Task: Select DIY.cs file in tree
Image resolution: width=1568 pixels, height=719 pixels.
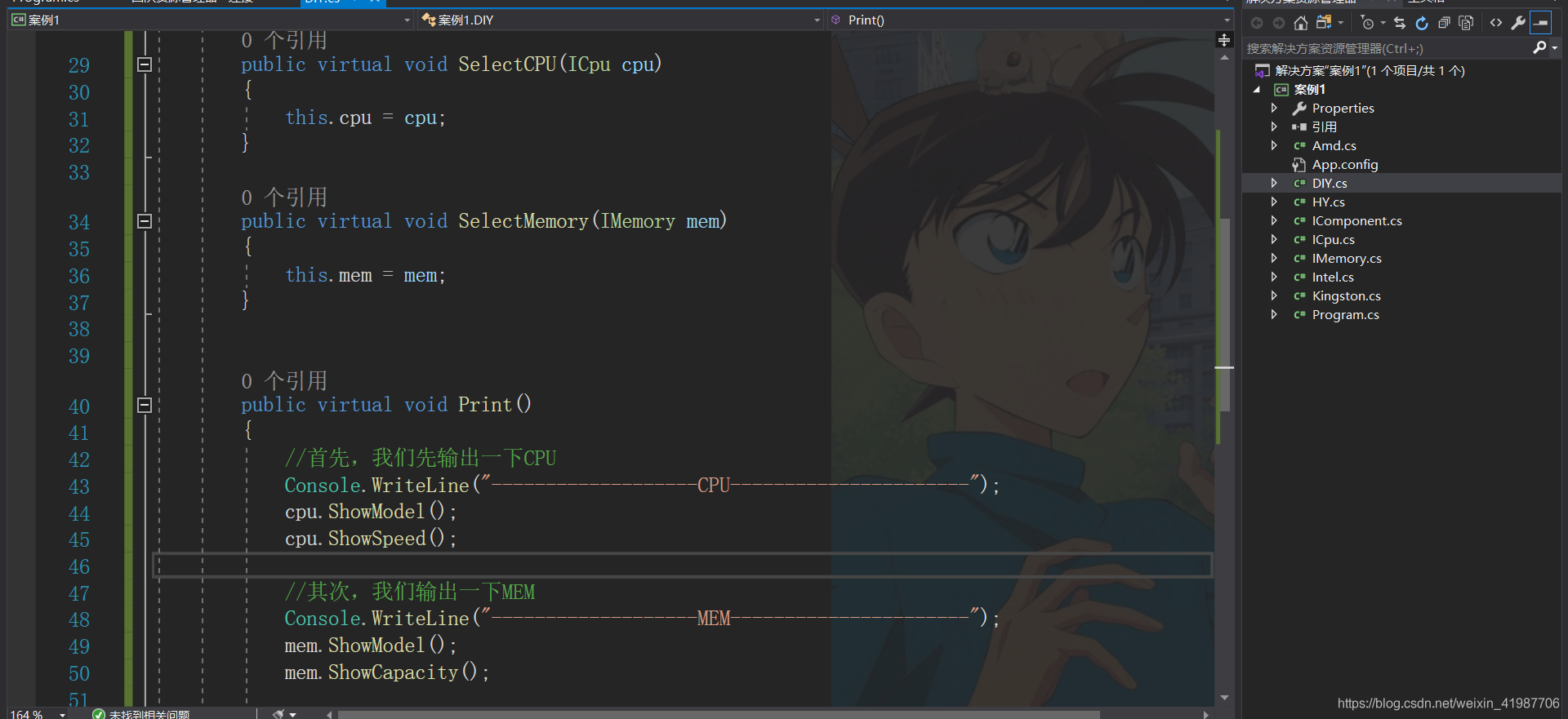Action: click(x=1330, y=183)
